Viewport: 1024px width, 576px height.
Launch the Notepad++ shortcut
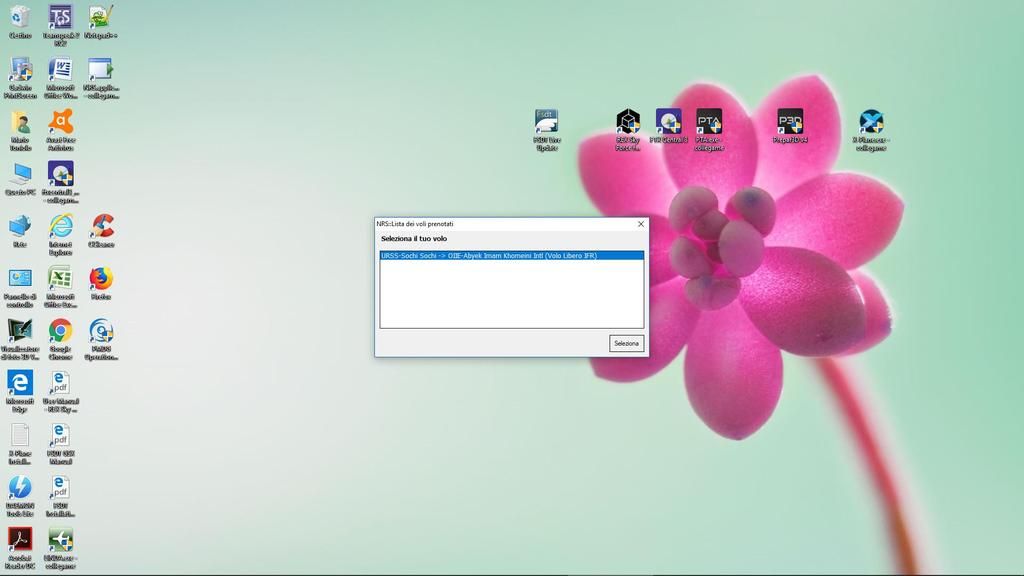100,18
